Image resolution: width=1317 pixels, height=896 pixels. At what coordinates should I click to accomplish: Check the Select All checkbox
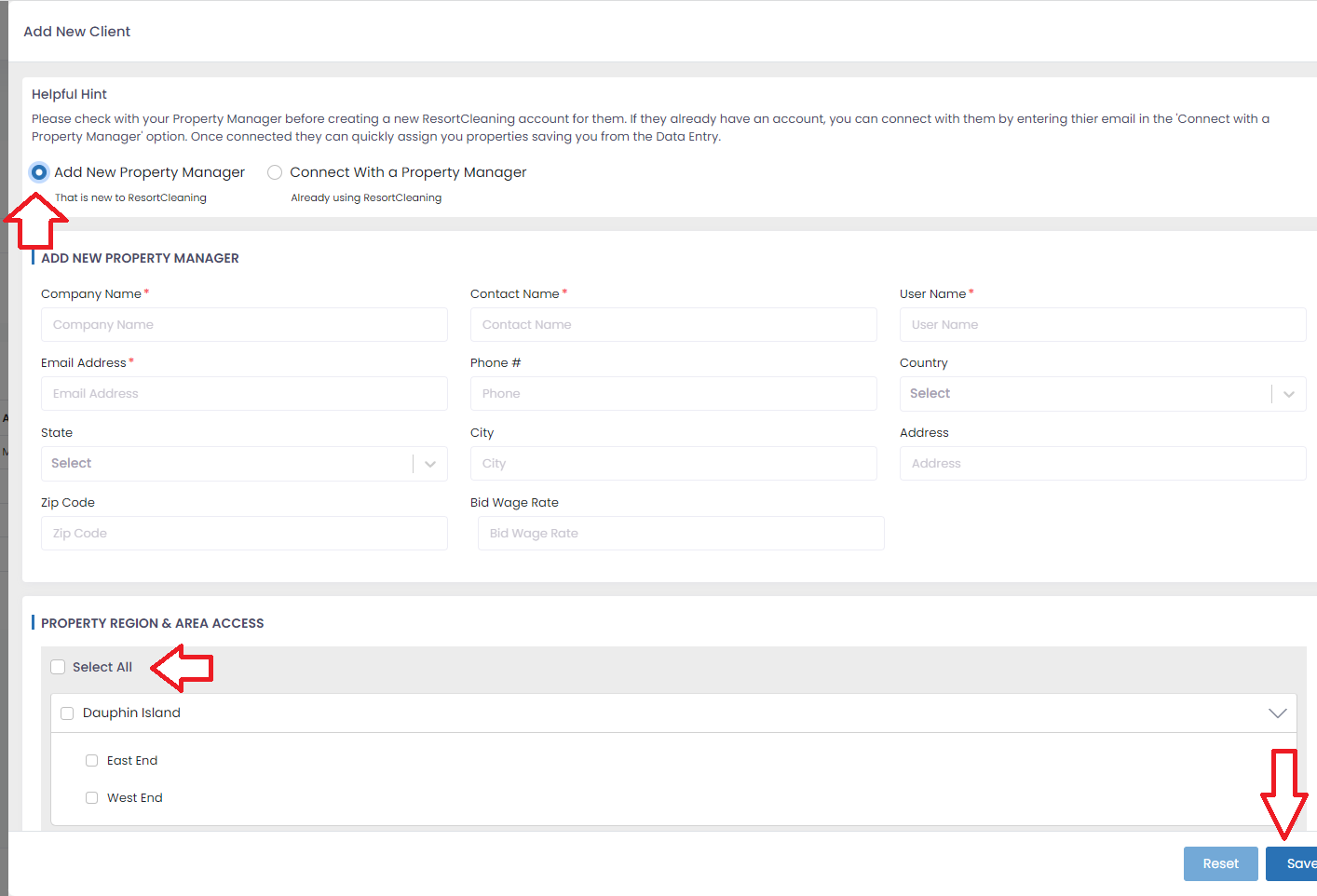58,667
